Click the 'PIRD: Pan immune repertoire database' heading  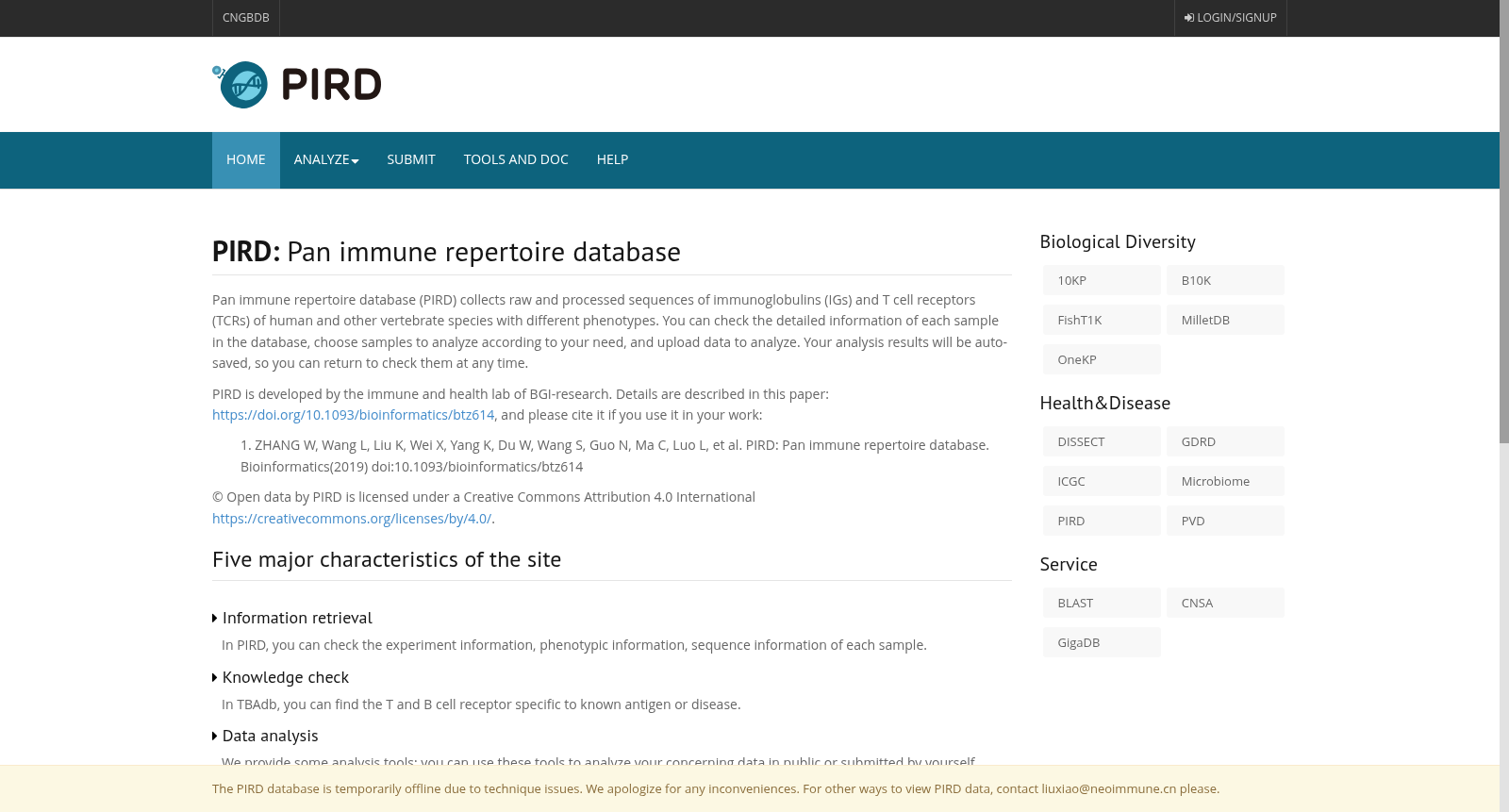coord(446,252)
